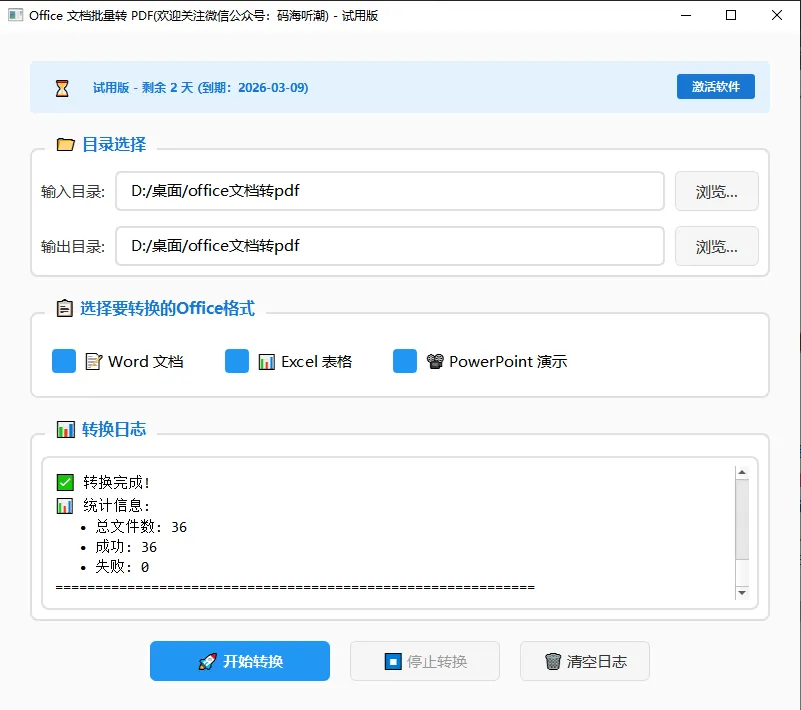Click the app icon in title bar

[x=15, y=15]
